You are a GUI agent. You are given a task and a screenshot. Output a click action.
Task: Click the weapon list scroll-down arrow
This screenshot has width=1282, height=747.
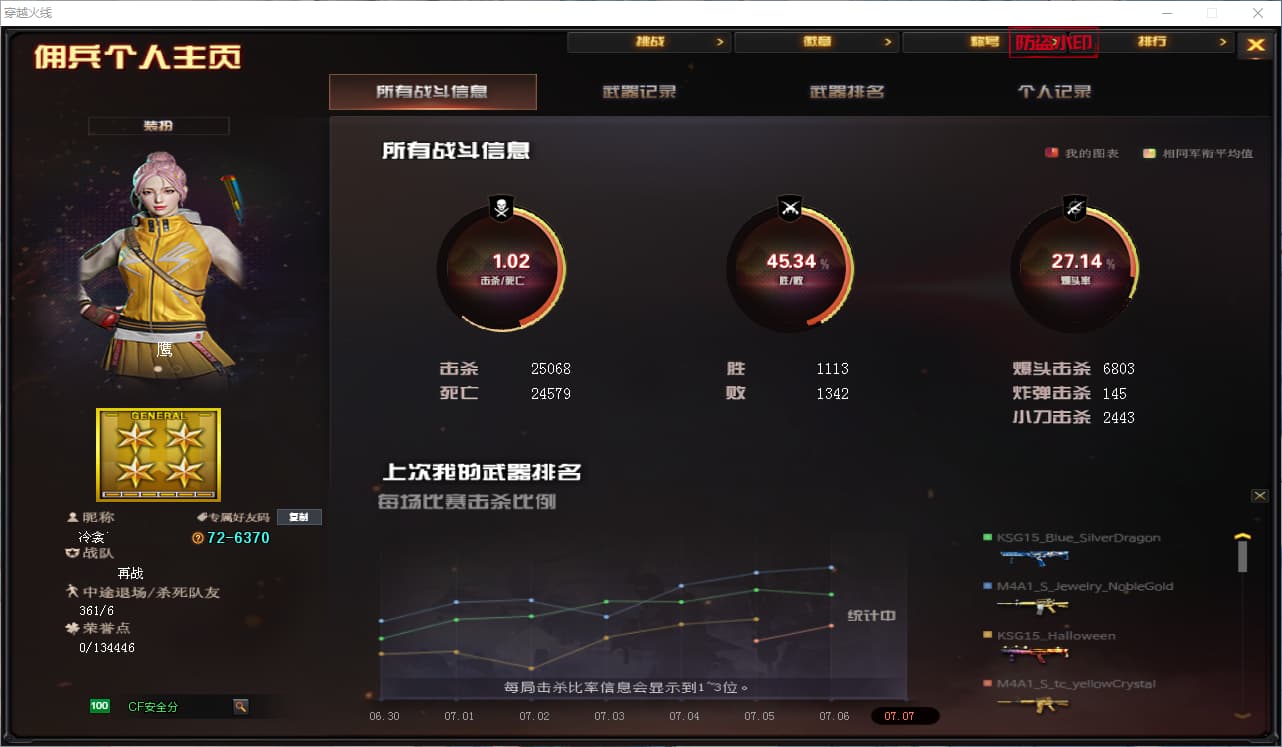[x=1243, y=715]
